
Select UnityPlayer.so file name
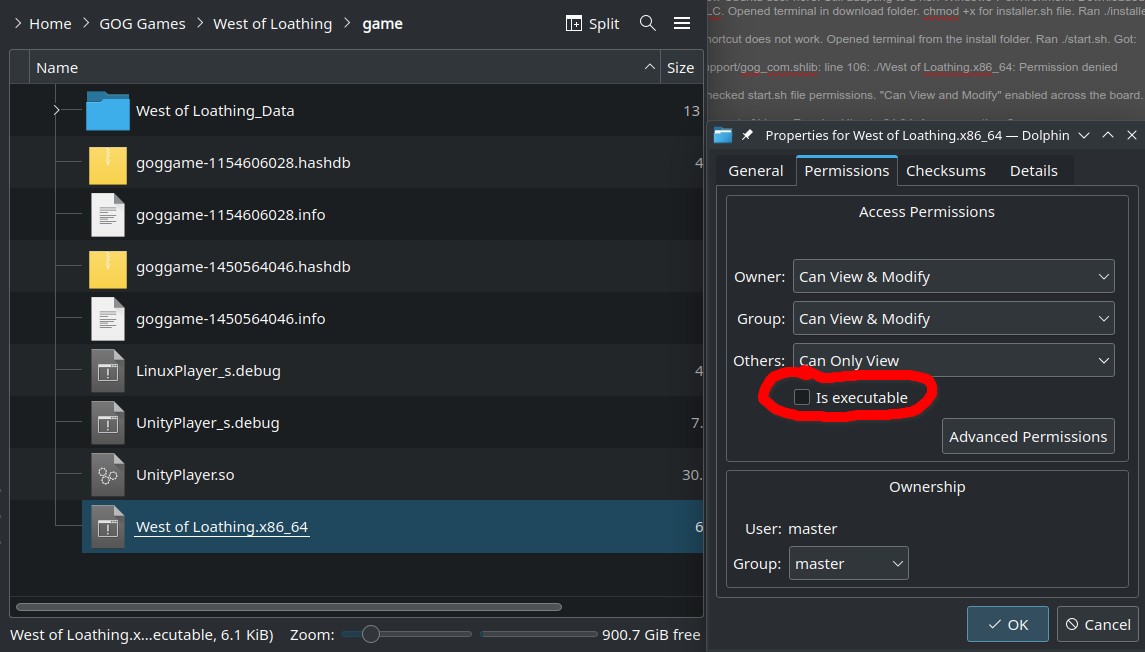pyautogui.click(x=185, y=475)
